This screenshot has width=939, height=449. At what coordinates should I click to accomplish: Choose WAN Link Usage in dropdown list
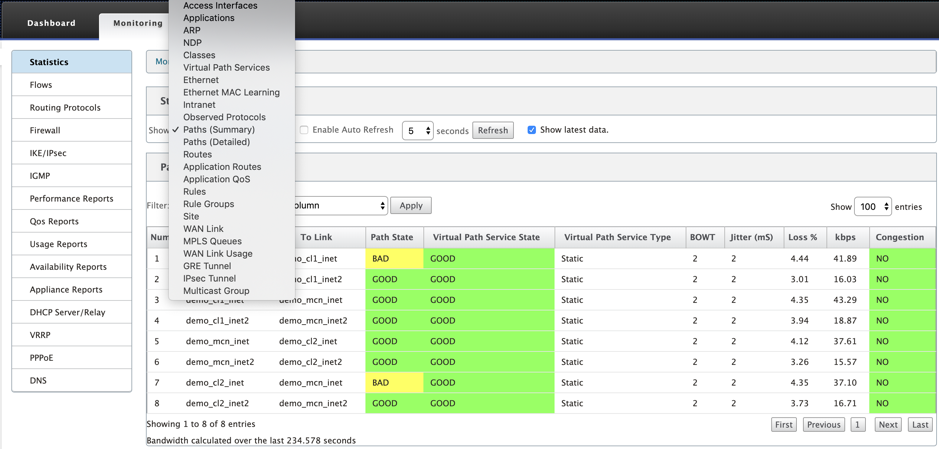point(217,254)
